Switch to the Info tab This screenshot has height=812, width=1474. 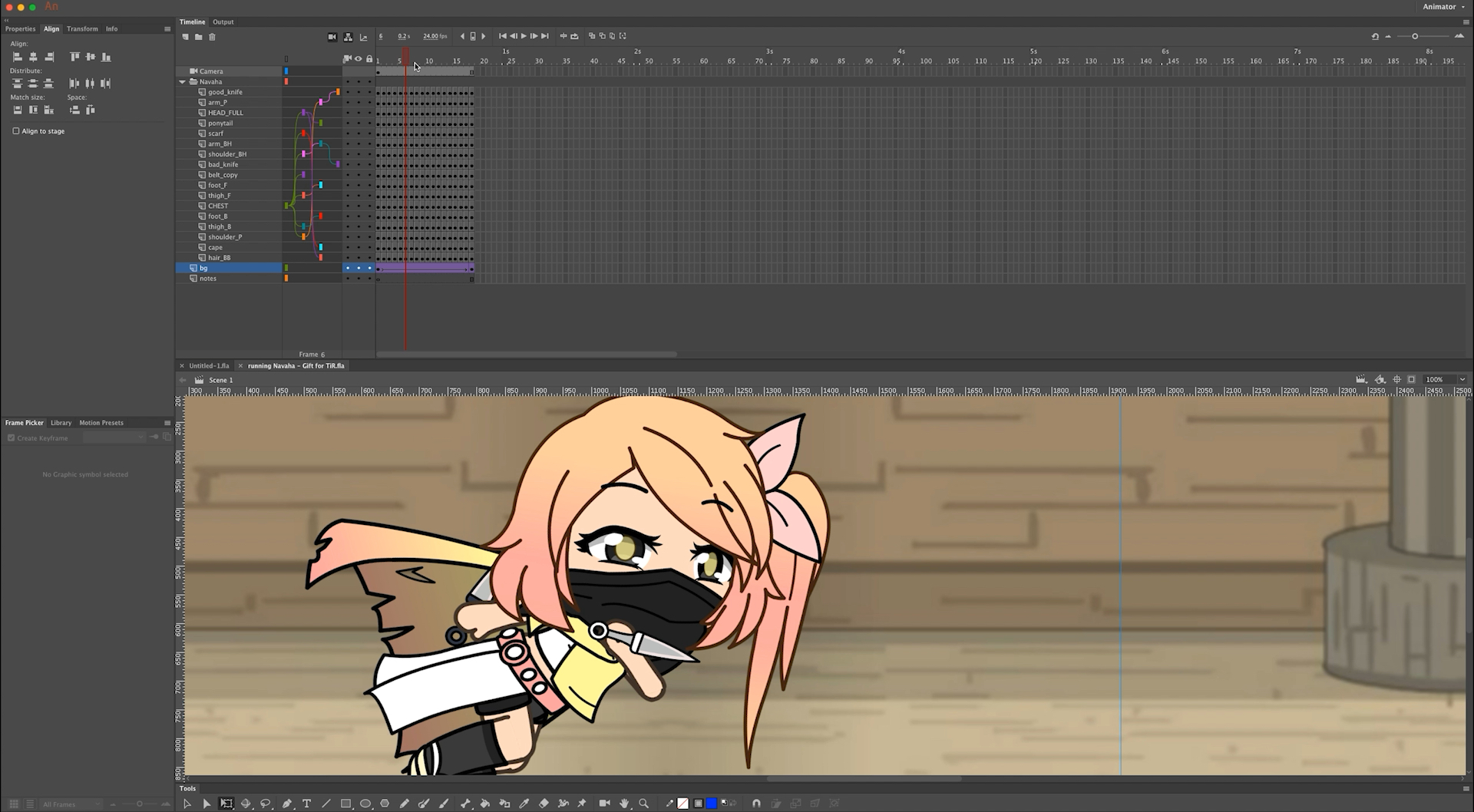coord(112,29)
